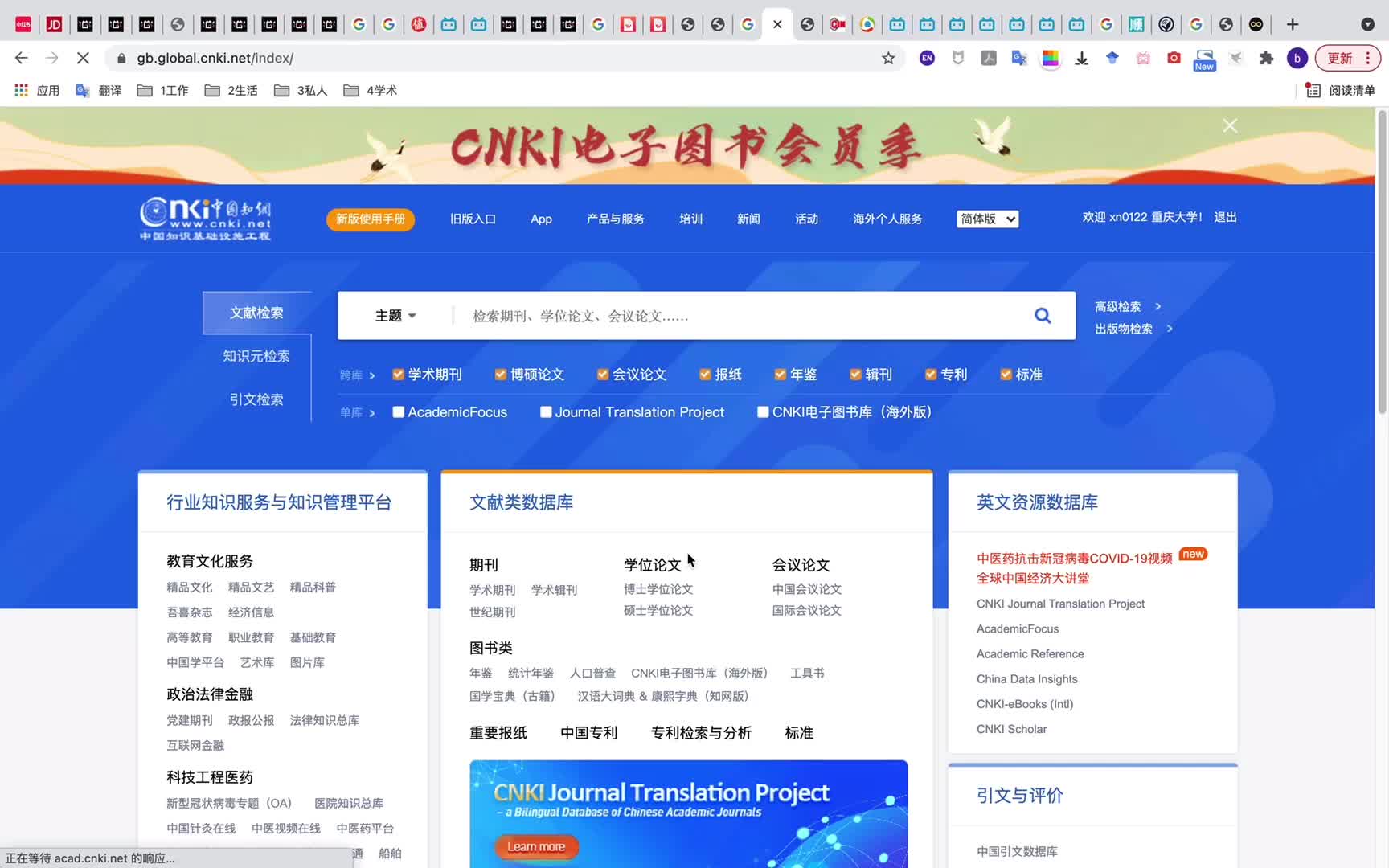This screenshot has width=1389, height=868.
Task: Open the Extensions puzzle icon
Action: (1267, 58)
